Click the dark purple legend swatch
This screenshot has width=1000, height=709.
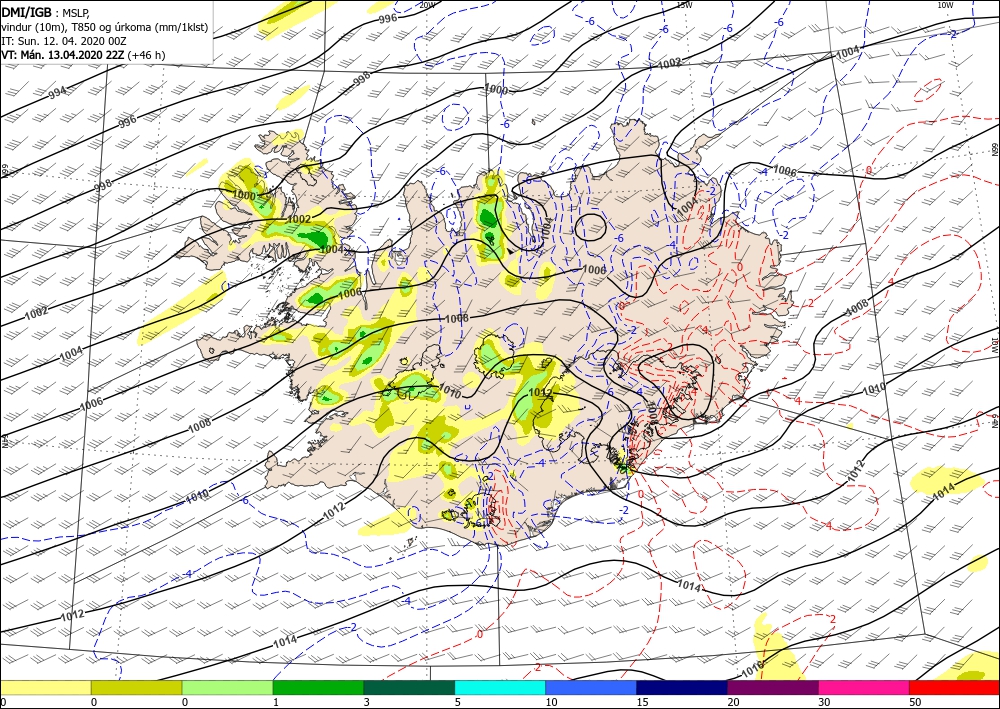pyautogui.click(x=773, y=687)
